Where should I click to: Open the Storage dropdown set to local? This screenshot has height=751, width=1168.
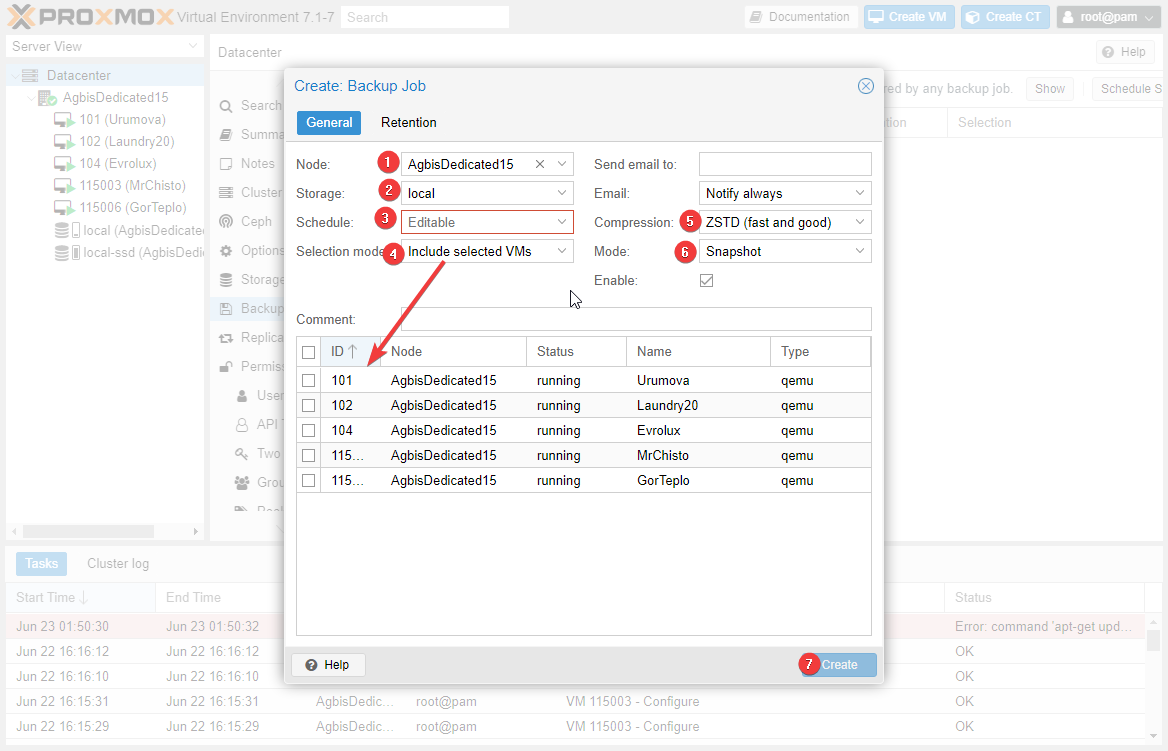pos(562,193)
